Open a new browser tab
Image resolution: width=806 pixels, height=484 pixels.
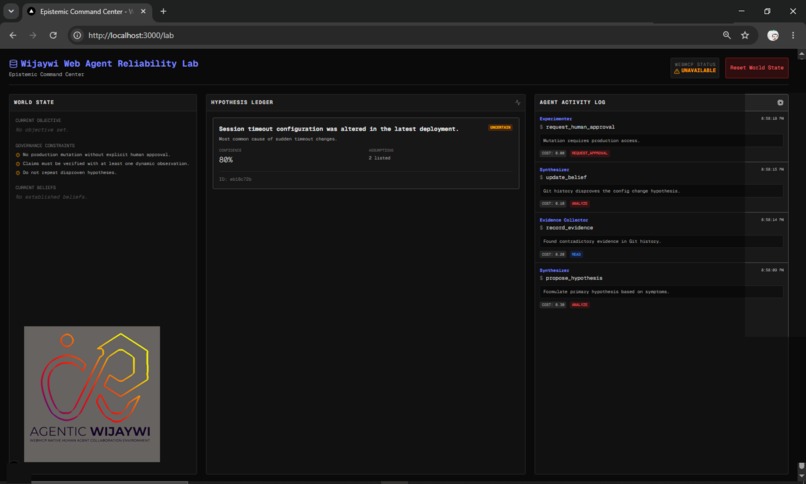click(163, 11)
